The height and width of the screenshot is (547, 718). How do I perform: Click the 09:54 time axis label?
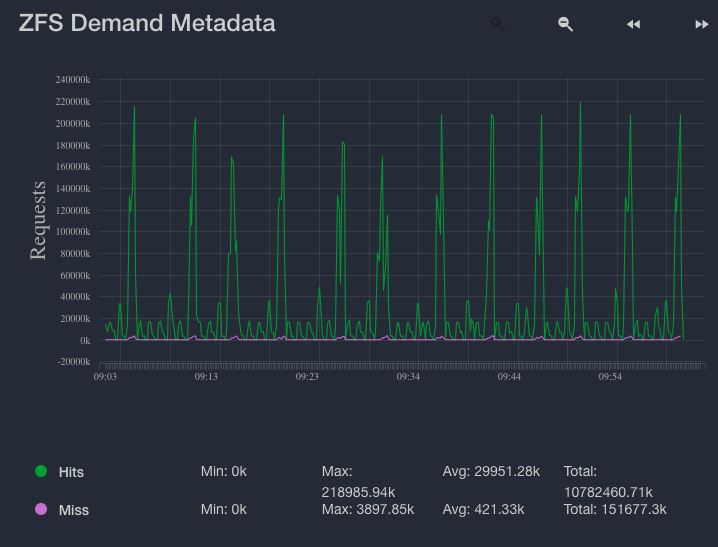tap(610, 377)
